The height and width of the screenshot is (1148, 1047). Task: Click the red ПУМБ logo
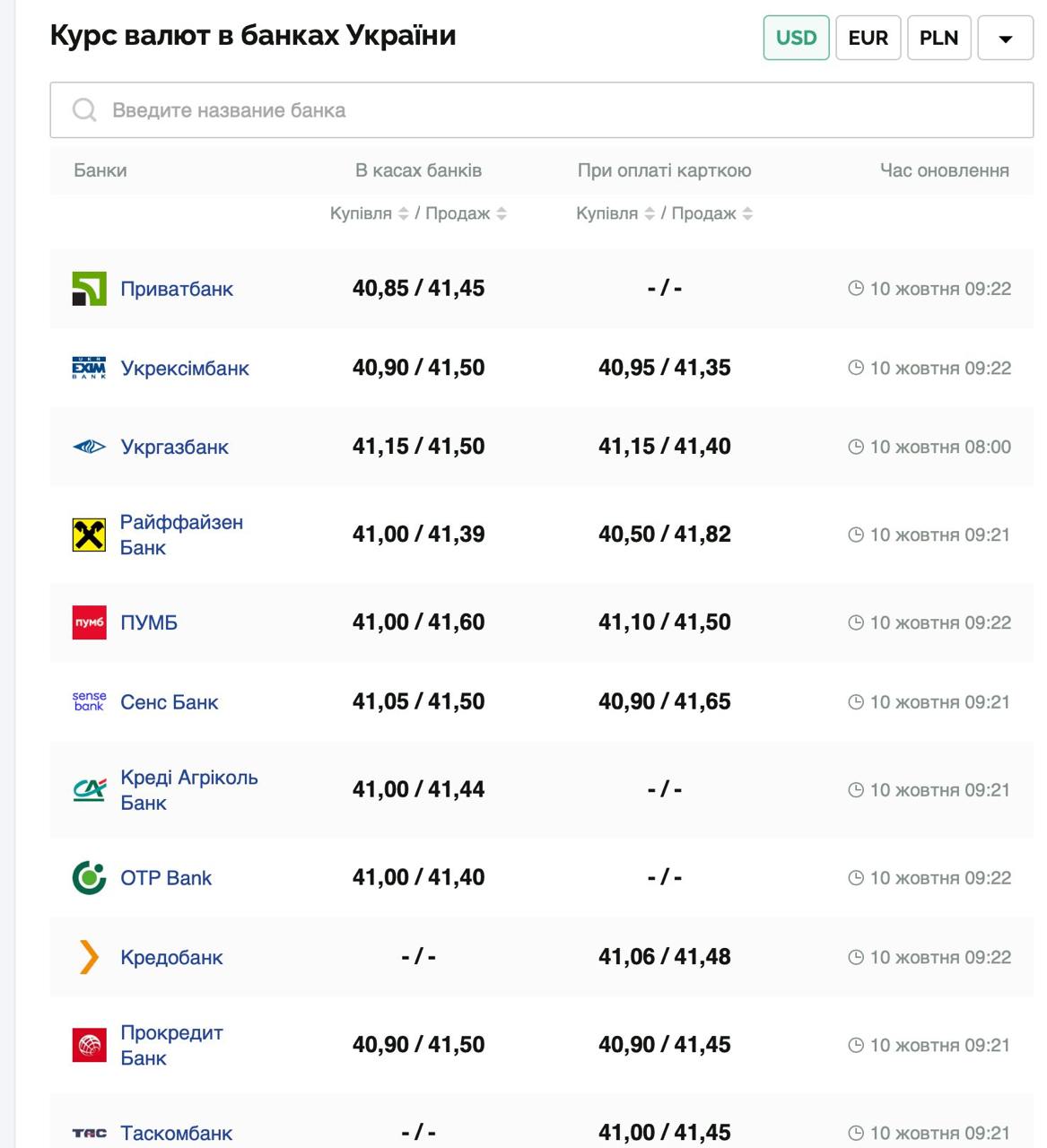[89, 622]
